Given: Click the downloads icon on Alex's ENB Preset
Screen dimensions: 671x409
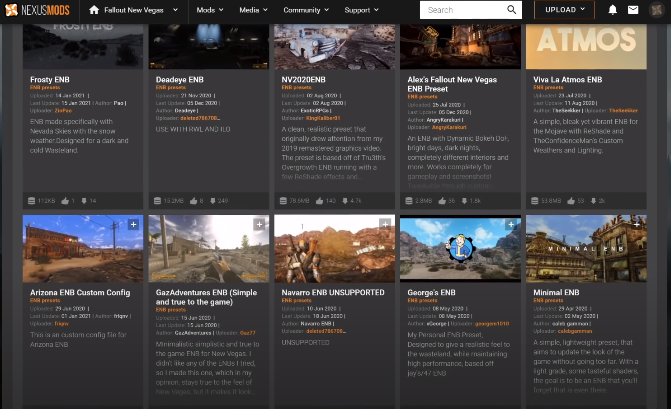Looking at the screenshot, I should tap(464, 201).
